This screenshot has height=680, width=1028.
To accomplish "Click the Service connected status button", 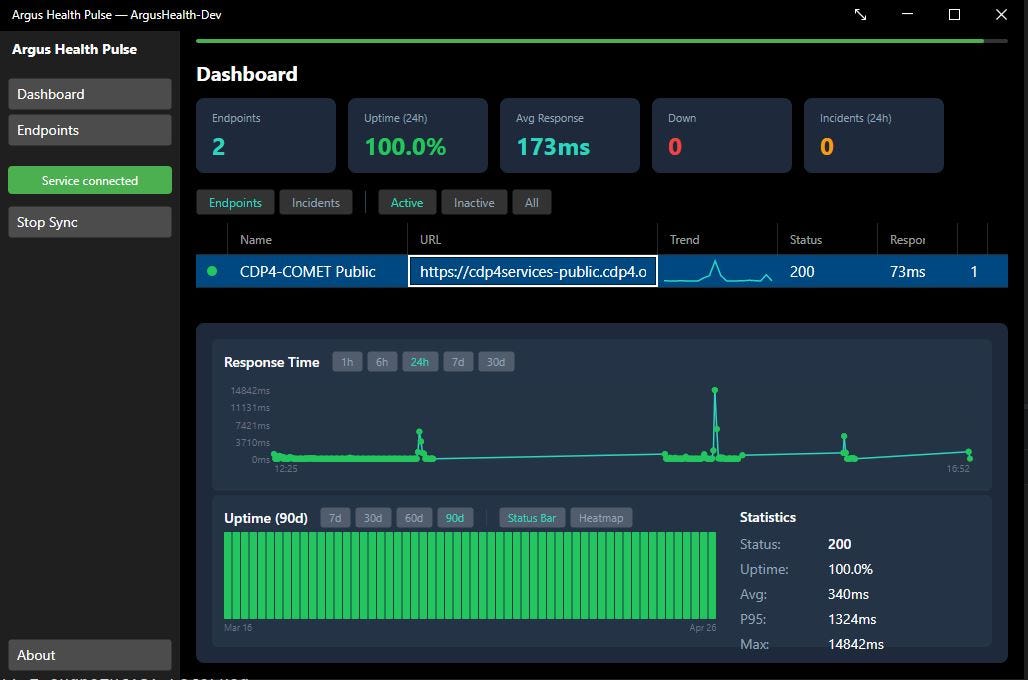I will (90, 180).
